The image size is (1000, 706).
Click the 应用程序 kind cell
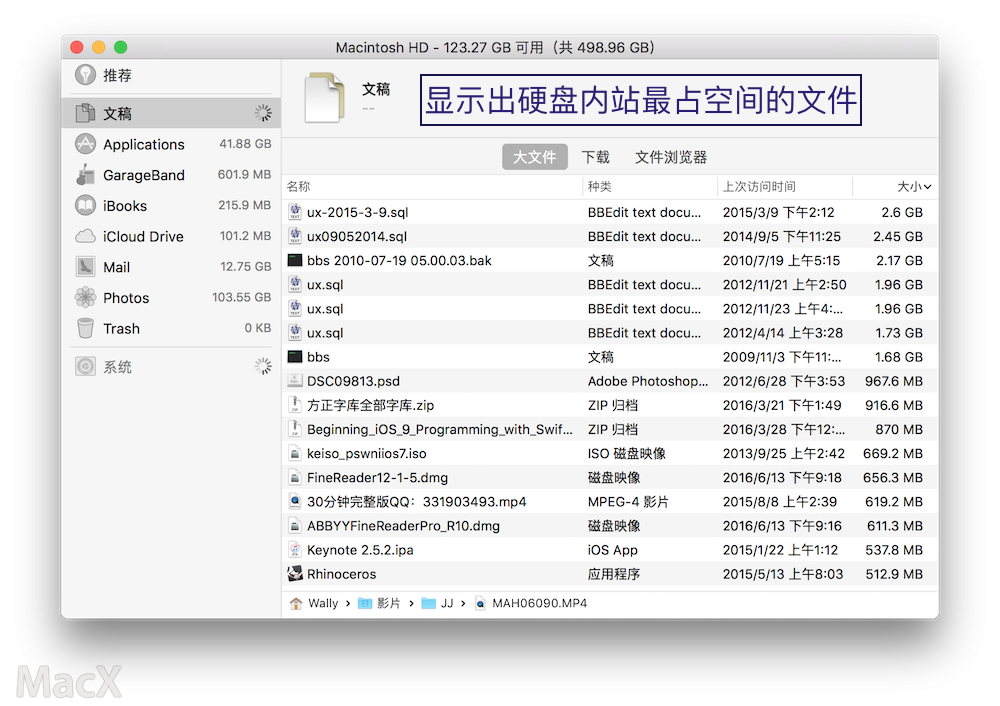tap(614, 574)
